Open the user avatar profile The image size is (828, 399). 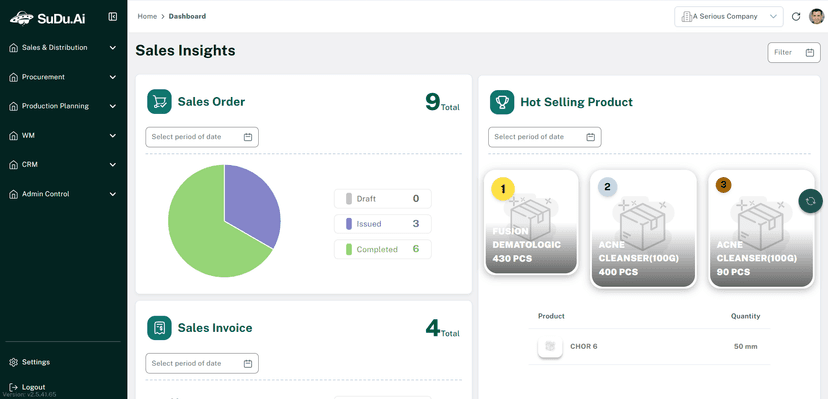tap(816, 16)
